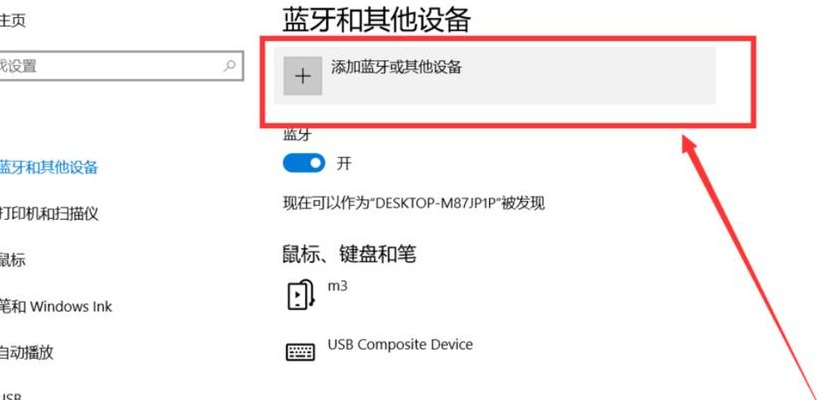Click the 开 label beside Bluetooth switch
The width and height of the screenshot is (819, 400).
coord(344,163)
